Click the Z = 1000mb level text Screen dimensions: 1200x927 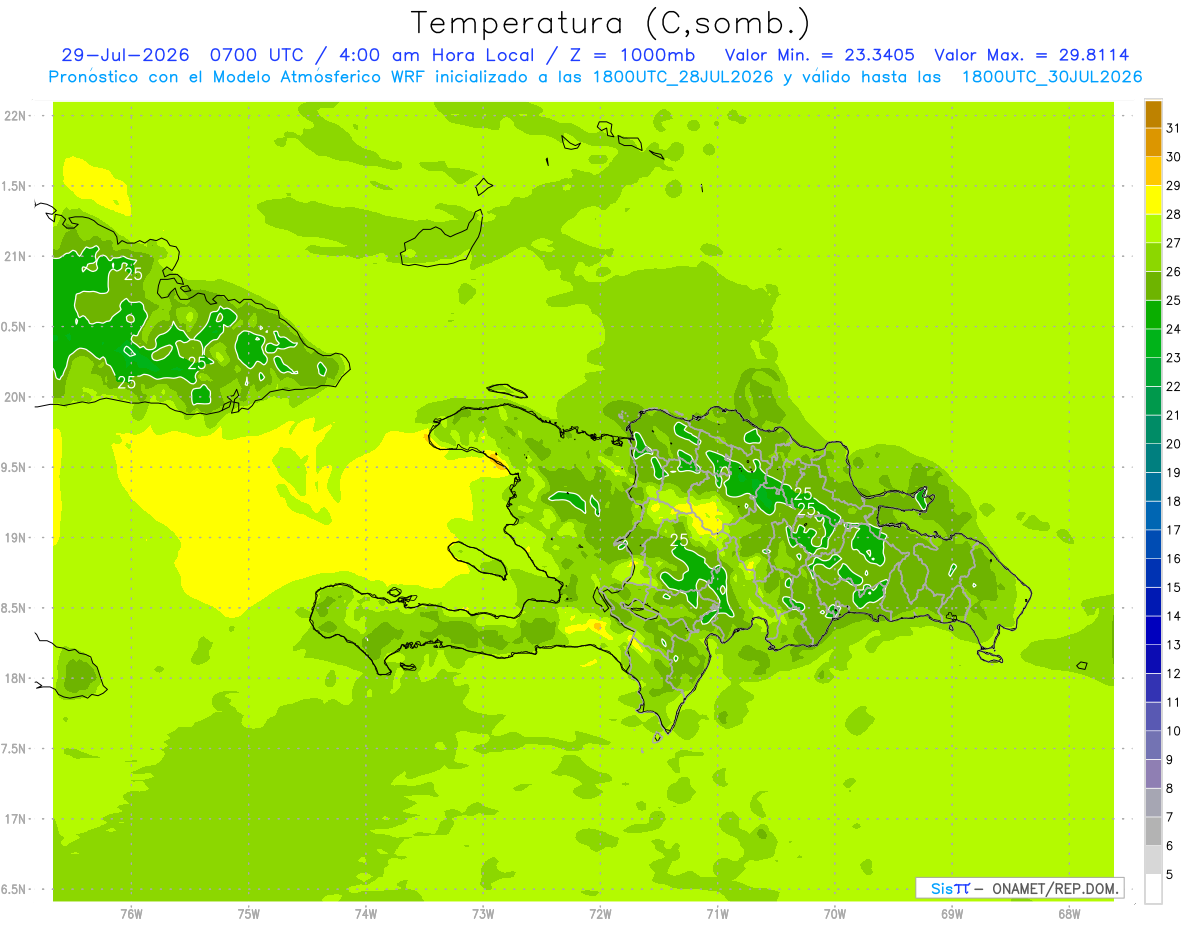640,55
